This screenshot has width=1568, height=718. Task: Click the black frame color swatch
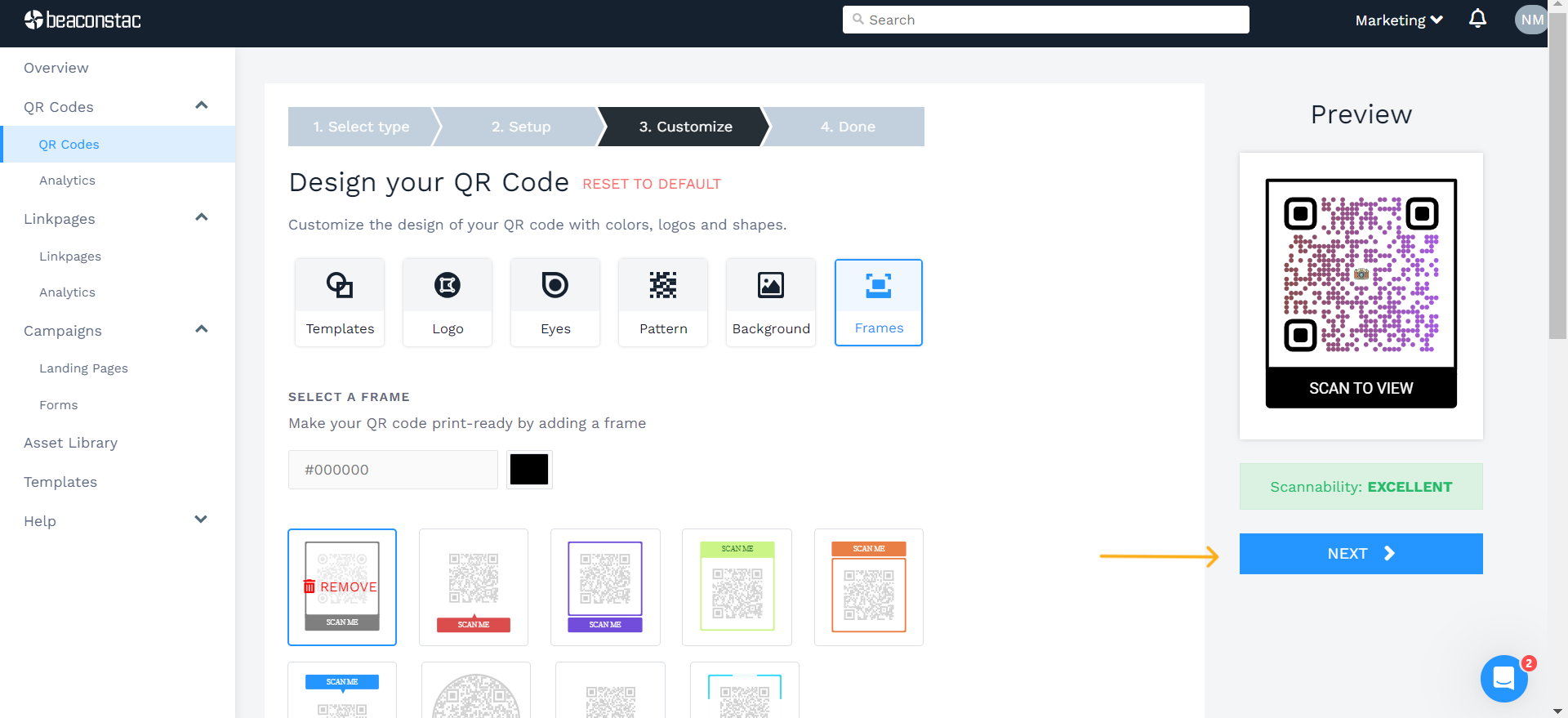click(x=529, y=470)
